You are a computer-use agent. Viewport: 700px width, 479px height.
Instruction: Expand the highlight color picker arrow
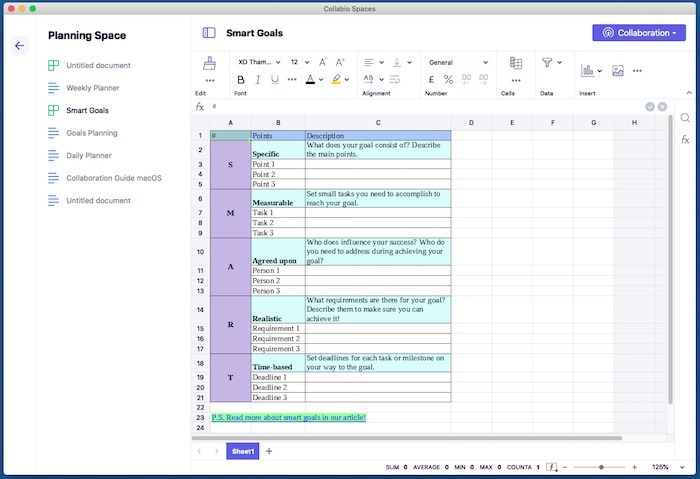347,80
